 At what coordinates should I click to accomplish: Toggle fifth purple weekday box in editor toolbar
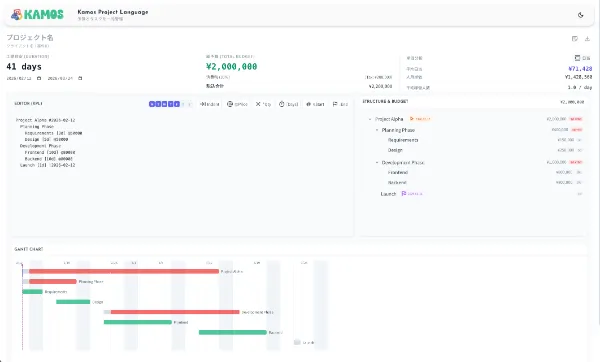pos(177,104)
